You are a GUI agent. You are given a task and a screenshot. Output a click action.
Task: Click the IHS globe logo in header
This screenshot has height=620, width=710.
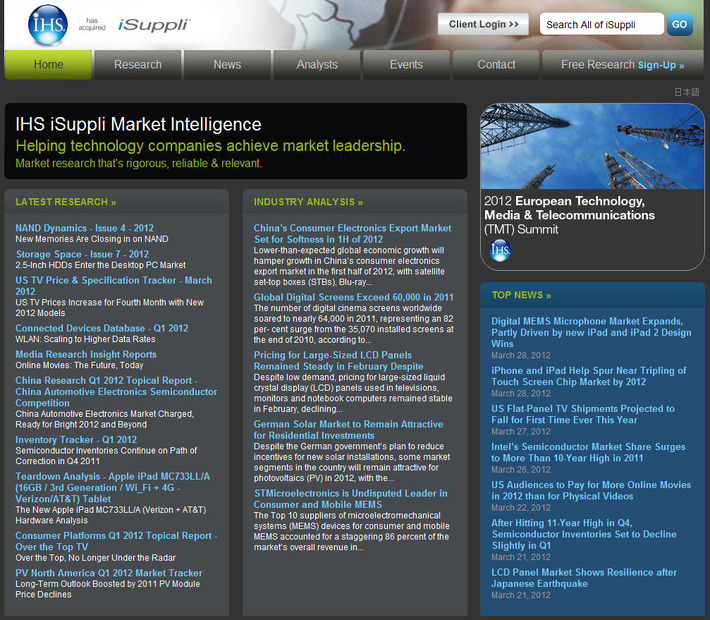(x=48, y=25)
